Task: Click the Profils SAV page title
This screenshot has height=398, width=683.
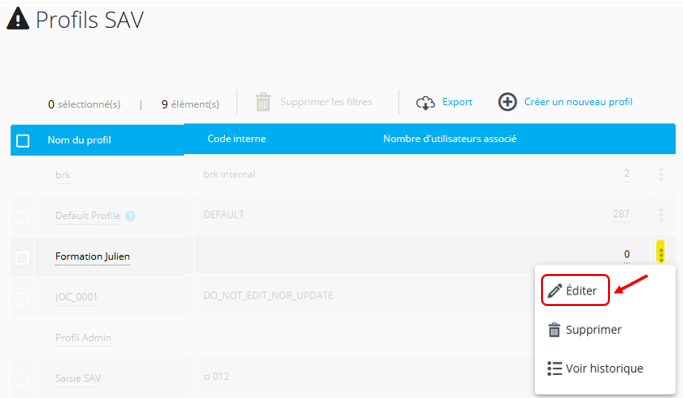Action: pyautogui.click(x=90, y=20)
